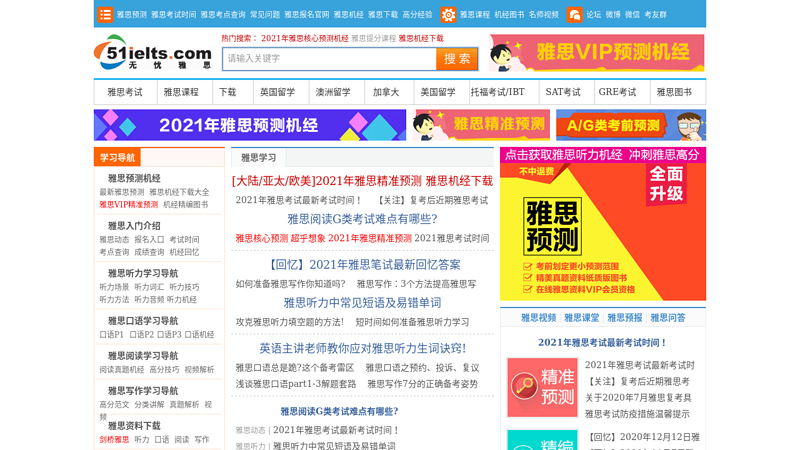Click 成绩查询 sidebar link
The image size is (800, 450).
(x=149, y=252)
